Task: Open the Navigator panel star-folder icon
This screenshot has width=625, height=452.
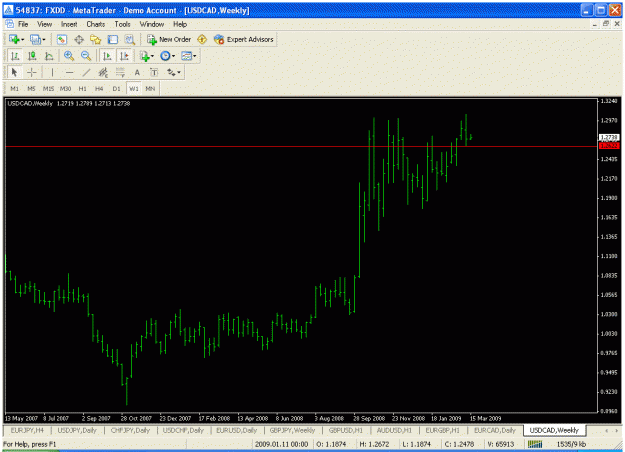Action: pyautogui.click(x=96, y=39)
